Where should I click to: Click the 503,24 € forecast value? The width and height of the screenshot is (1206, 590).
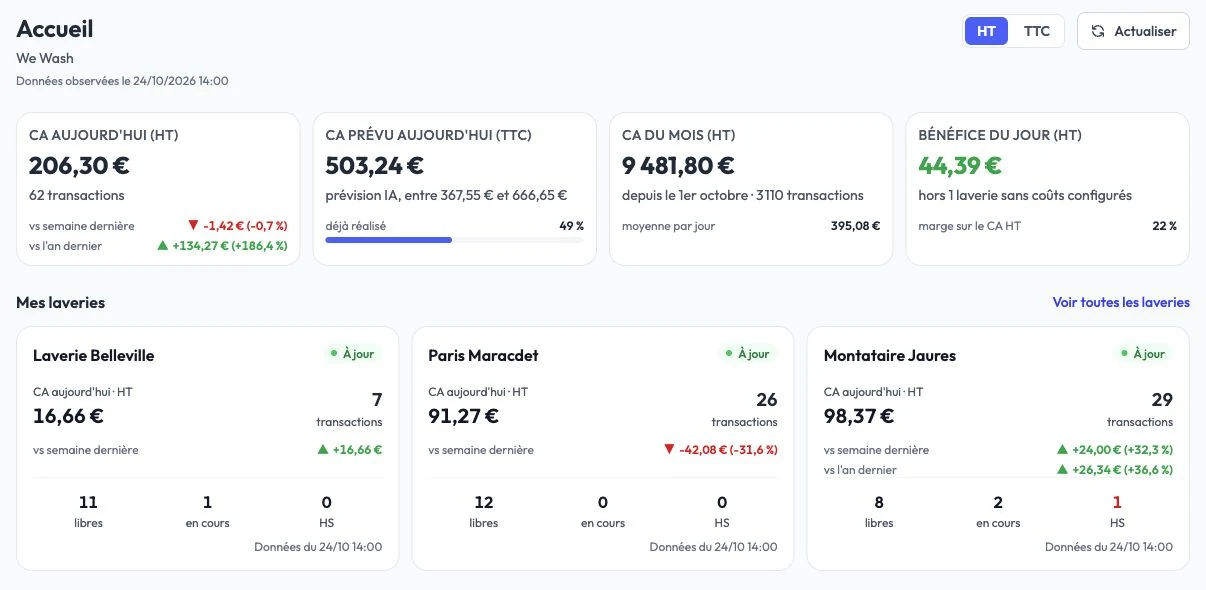coord(375,166)
